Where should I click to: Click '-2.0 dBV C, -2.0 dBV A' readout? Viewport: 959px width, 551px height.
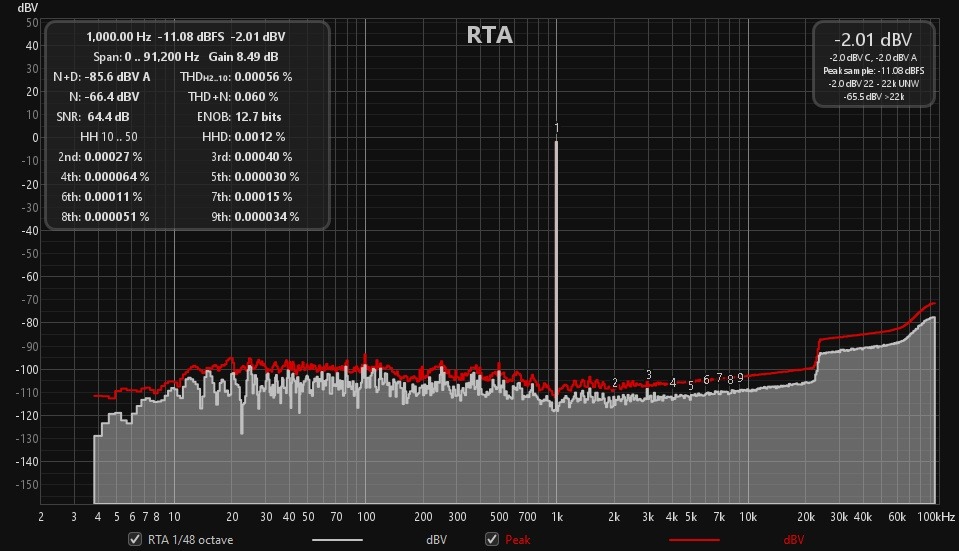[873, 57]
